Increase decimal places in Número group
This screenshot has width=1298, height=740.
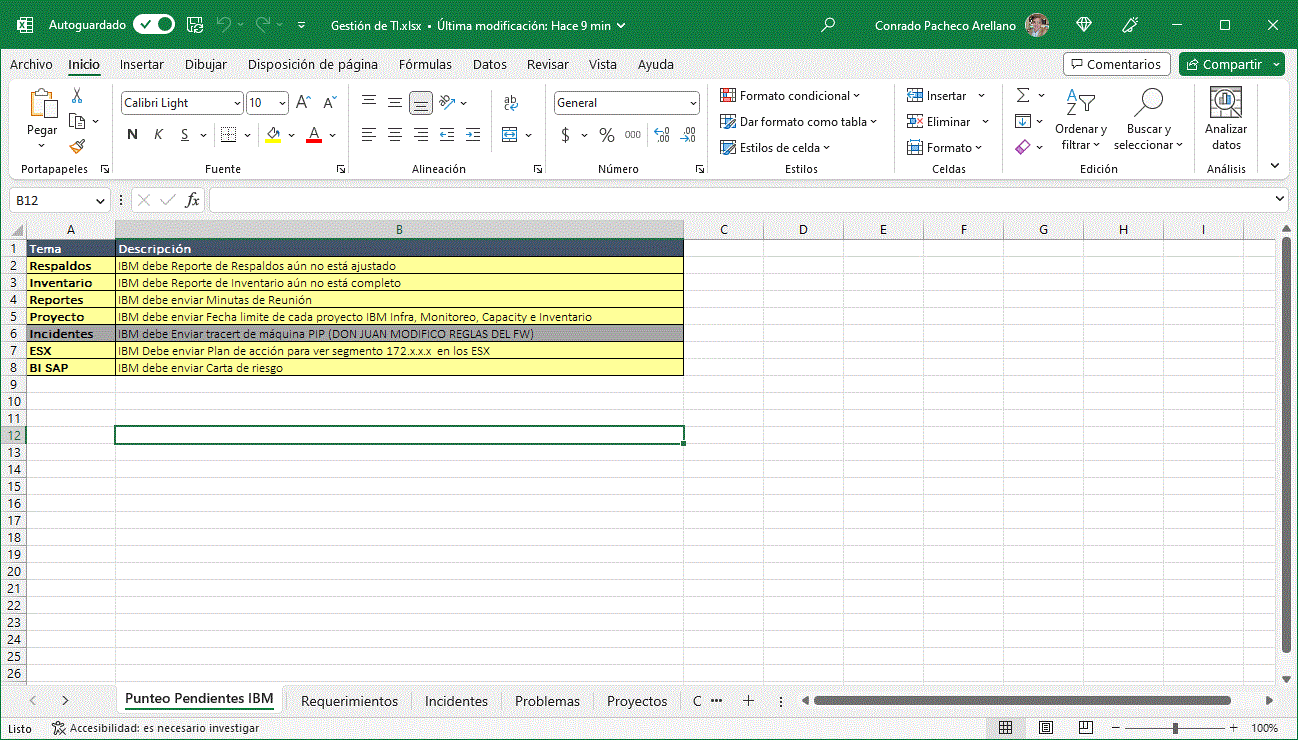click(x=661, y=135)
